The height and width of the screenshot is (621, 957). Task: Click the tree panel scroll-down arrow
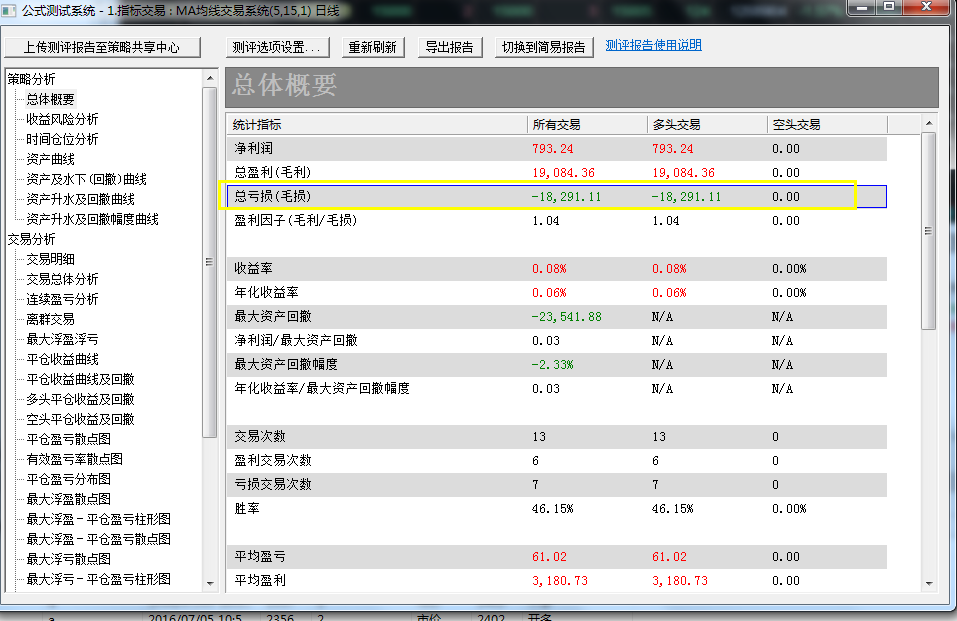pyautogui.click(x=209, y=582)
